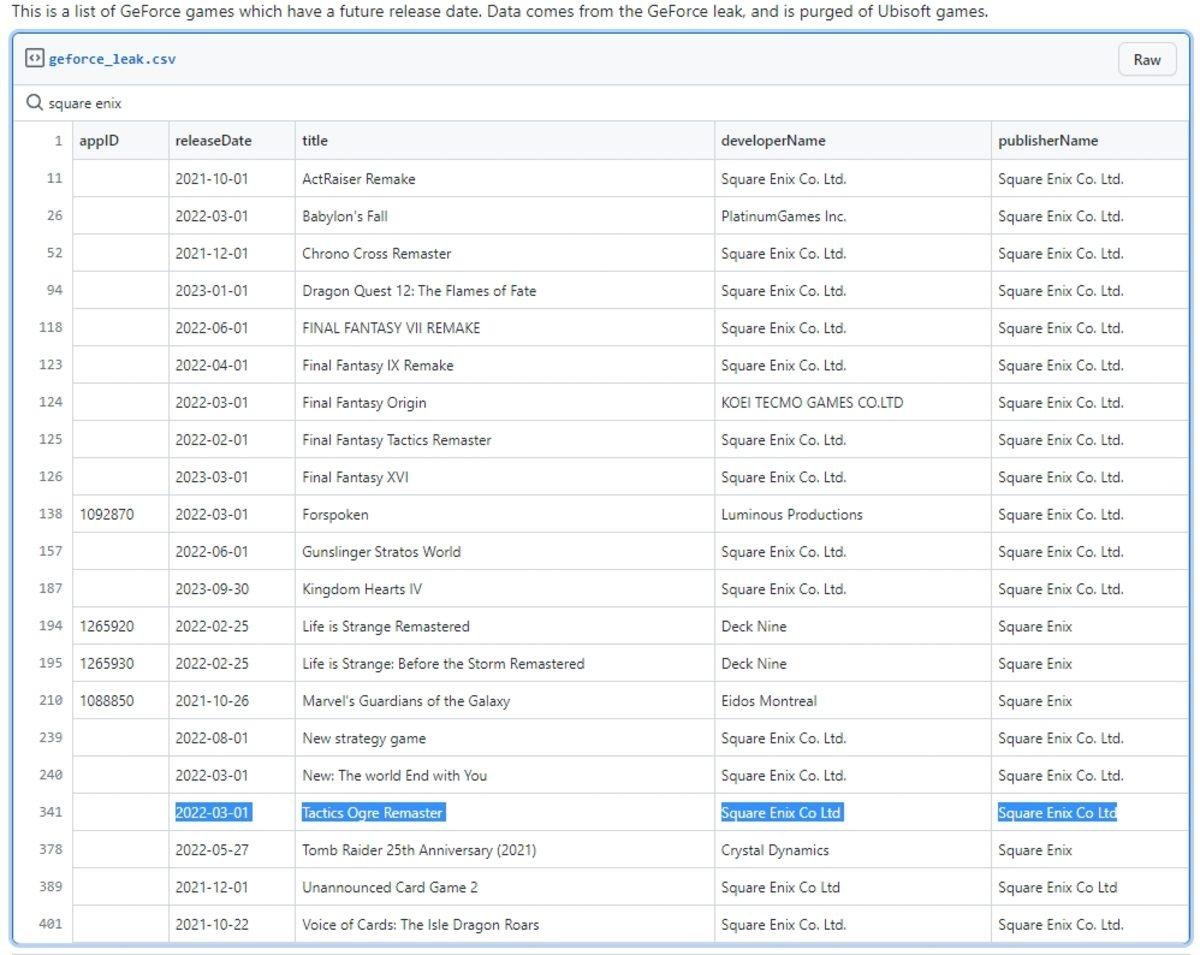Click the appID column header
Screen dimensions: 1200x955
[99, 141]
